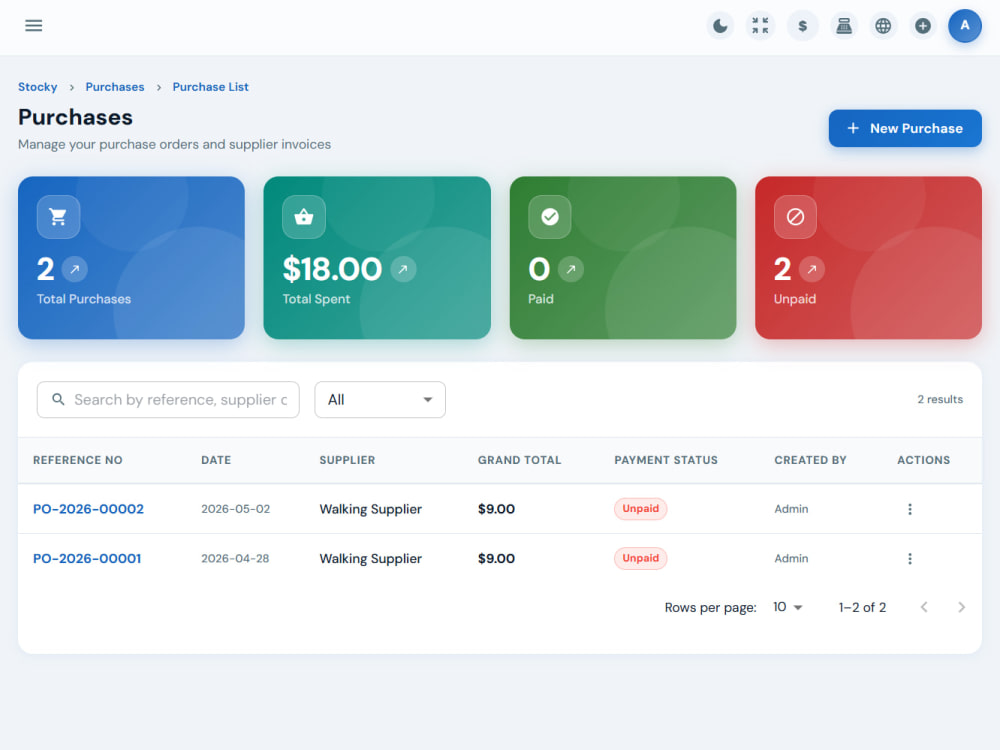Sort by Supplier column header
The image size is (1000, 750).
tap(348, 460)
